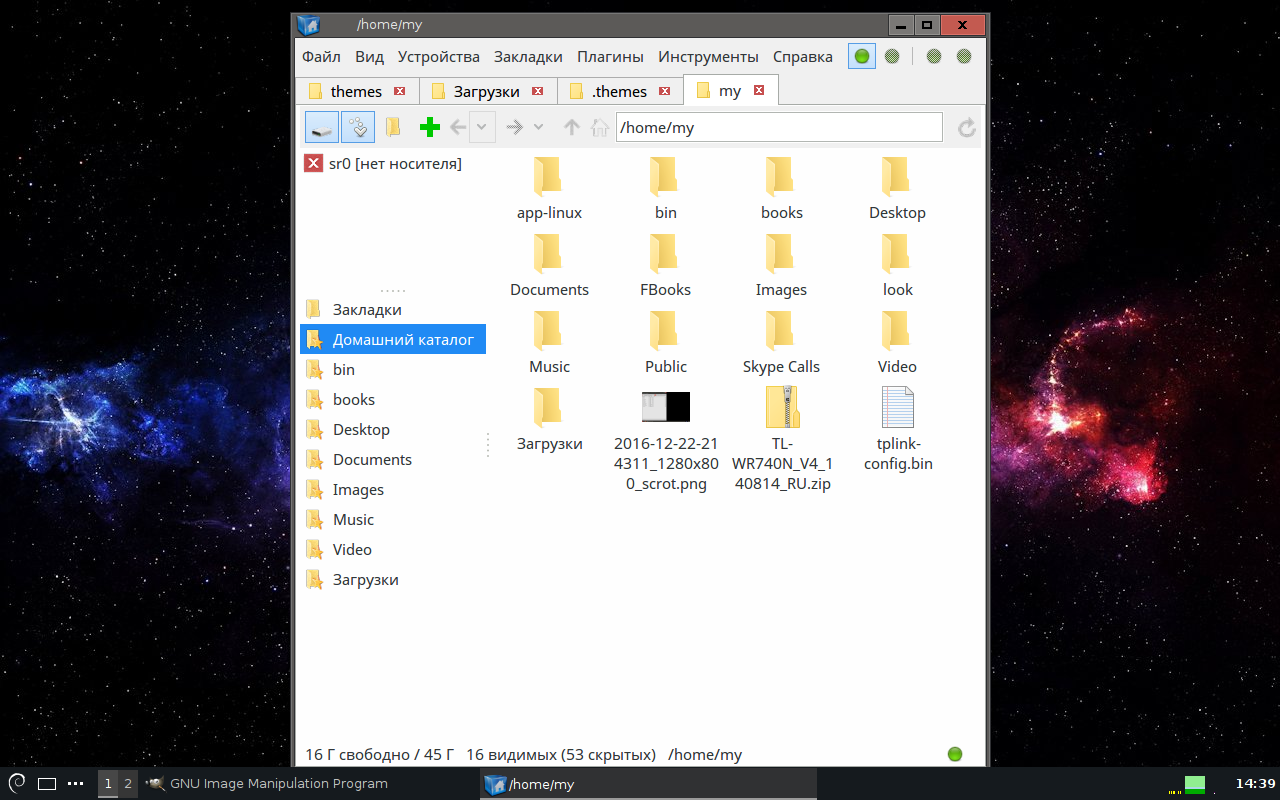Viewport: 1280px width, 800px height.
Task: Switch to workspace 2 in taskbar
Action: click(128, 784)
